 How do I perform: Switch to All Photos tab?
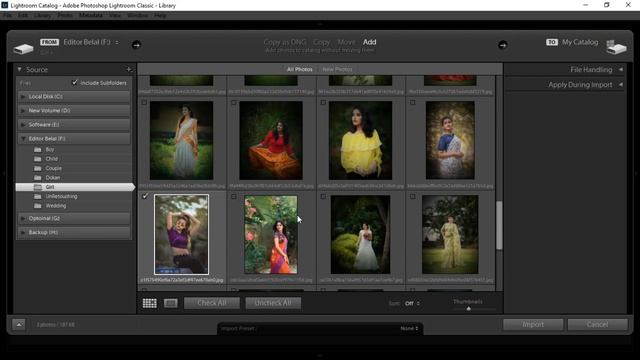coord(300,69)
